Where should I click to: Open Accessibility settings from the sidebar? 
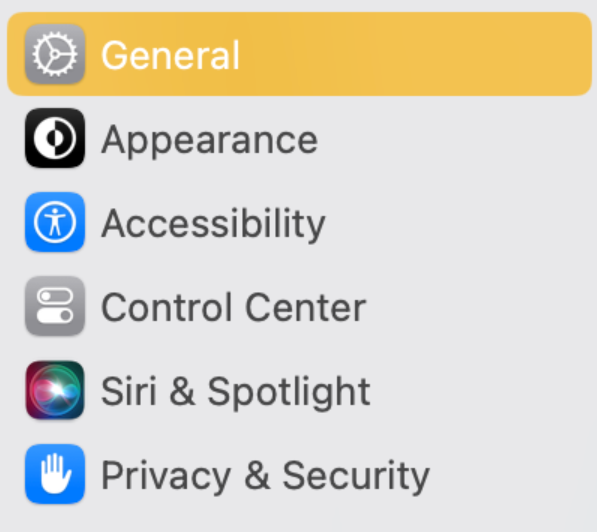(x=299, y=222)
